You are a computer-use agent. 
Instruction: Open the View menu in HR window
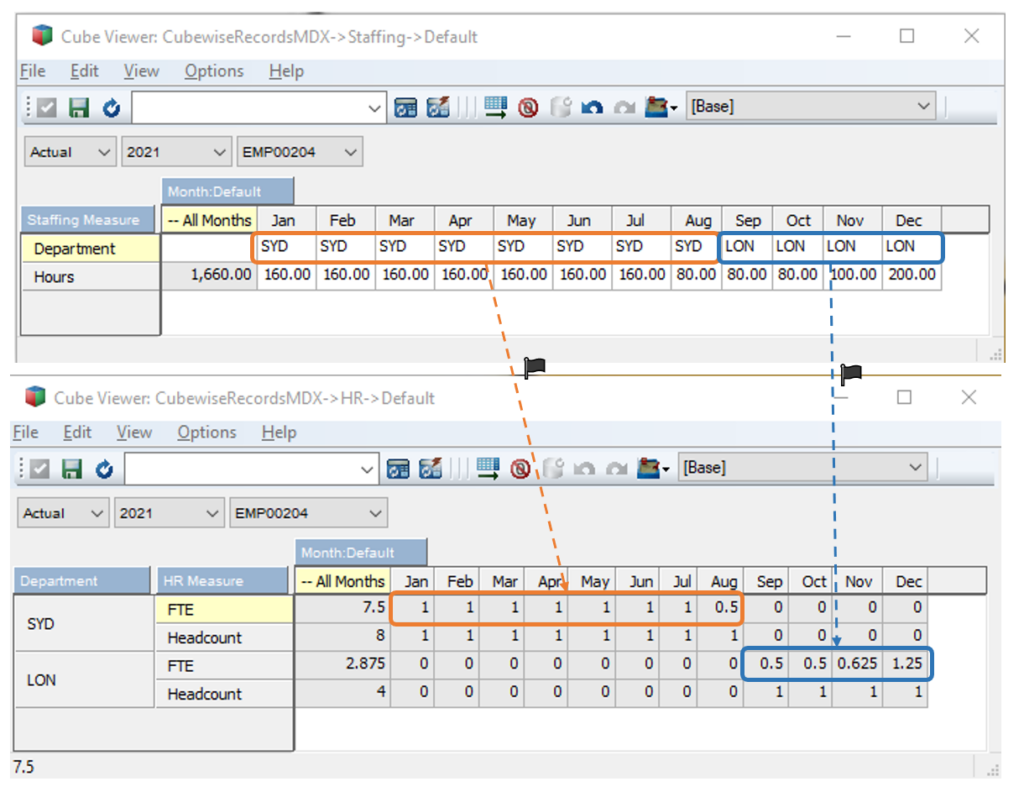click(x=133, y=432)
